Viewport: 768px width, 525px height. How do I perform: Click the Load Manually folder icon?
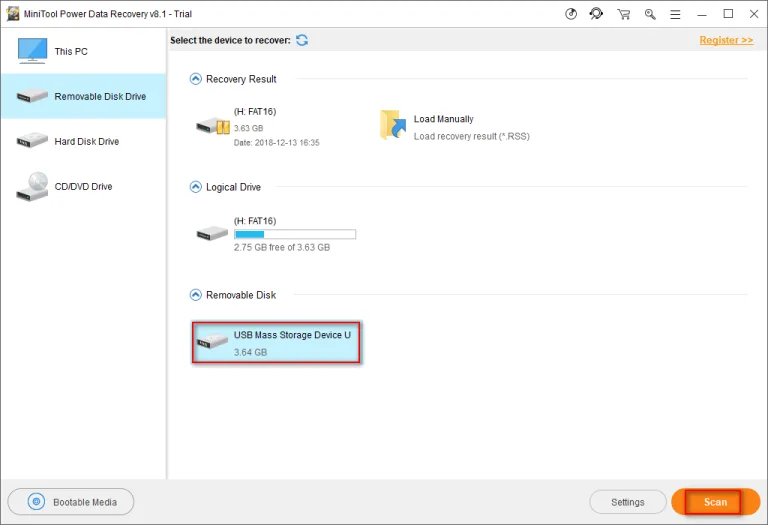[x=393, y=124]
